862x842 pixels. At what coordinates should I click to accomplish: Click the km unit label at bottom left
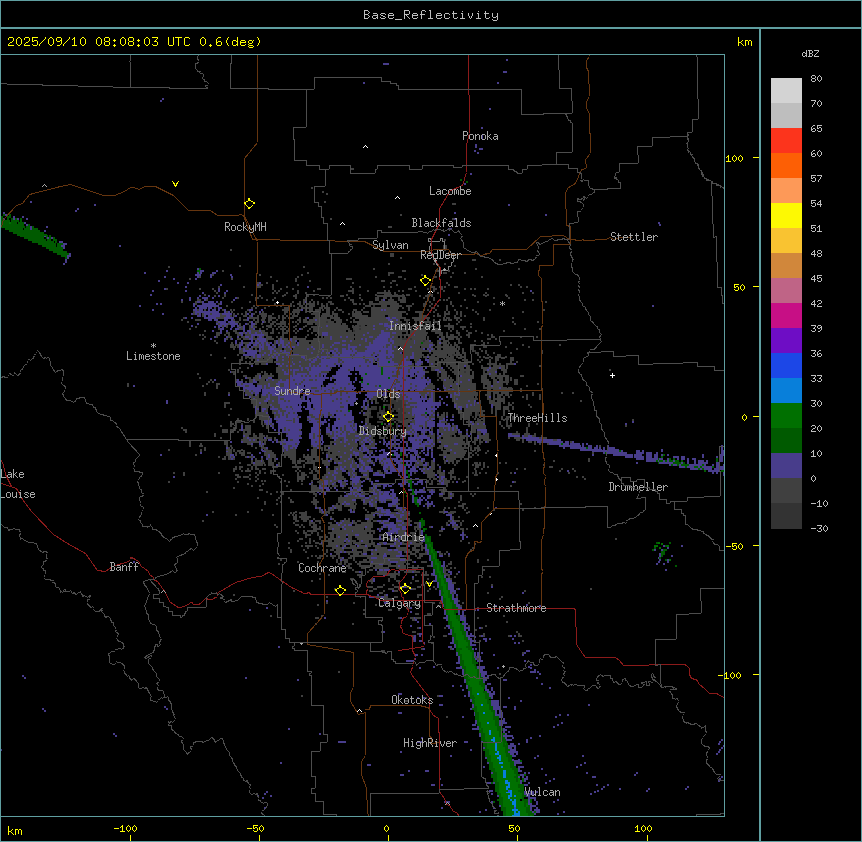pyautogui.click(x=15, y=830)
